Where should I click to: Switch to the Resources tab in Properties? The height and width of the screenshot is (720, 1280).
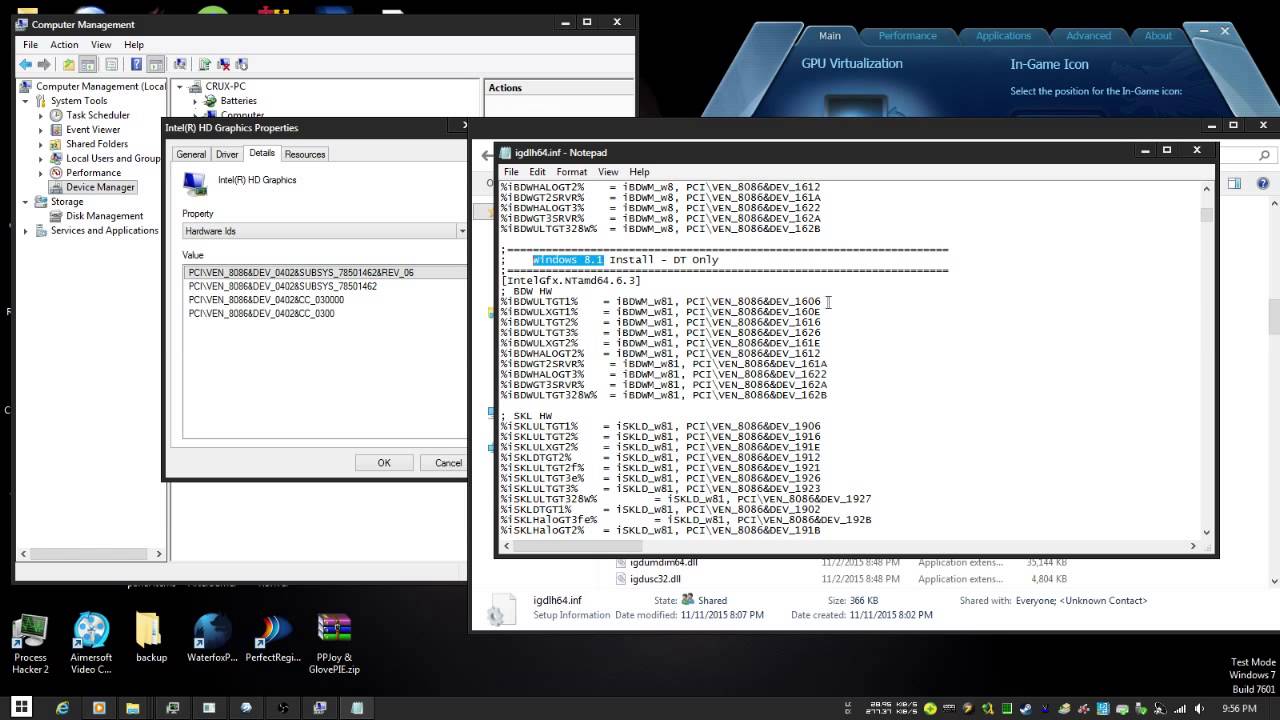[x=305, y=154]
